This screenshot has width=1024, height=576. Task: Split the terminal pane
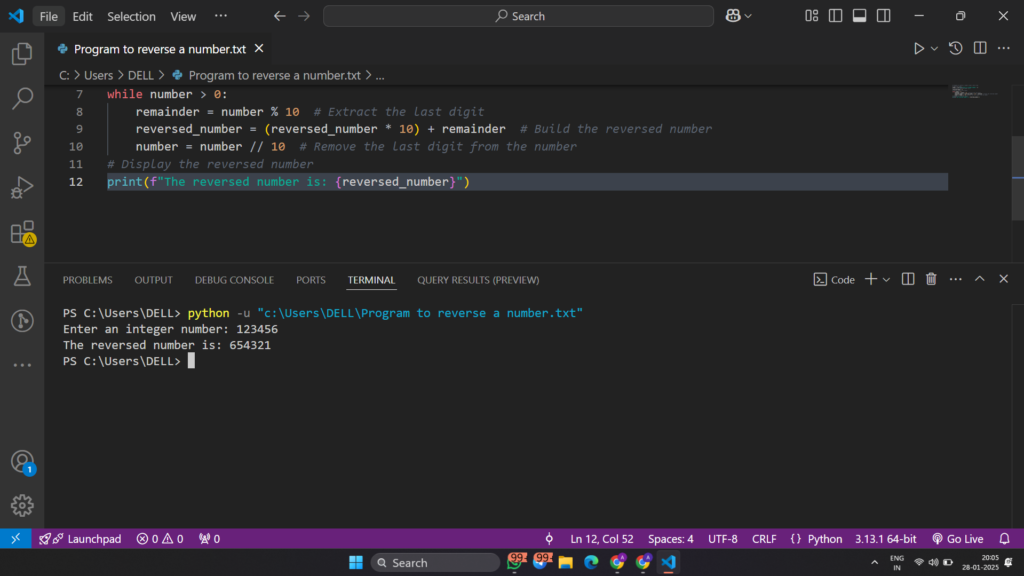pos(908,280)
